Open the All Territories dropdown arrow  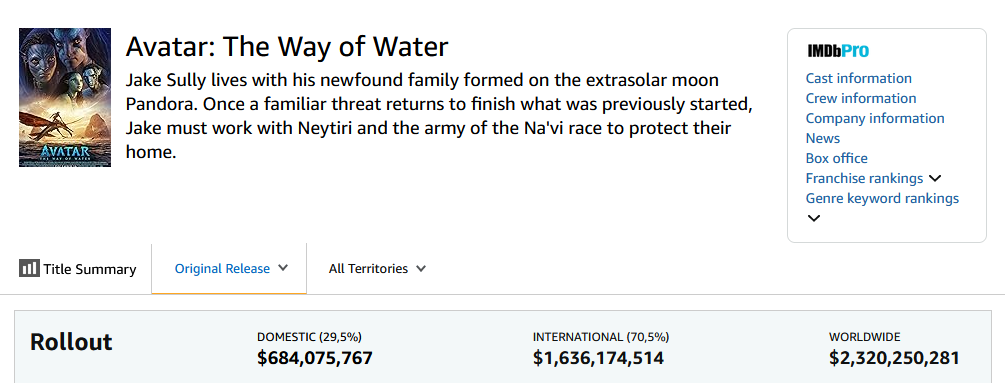[421, 268]
